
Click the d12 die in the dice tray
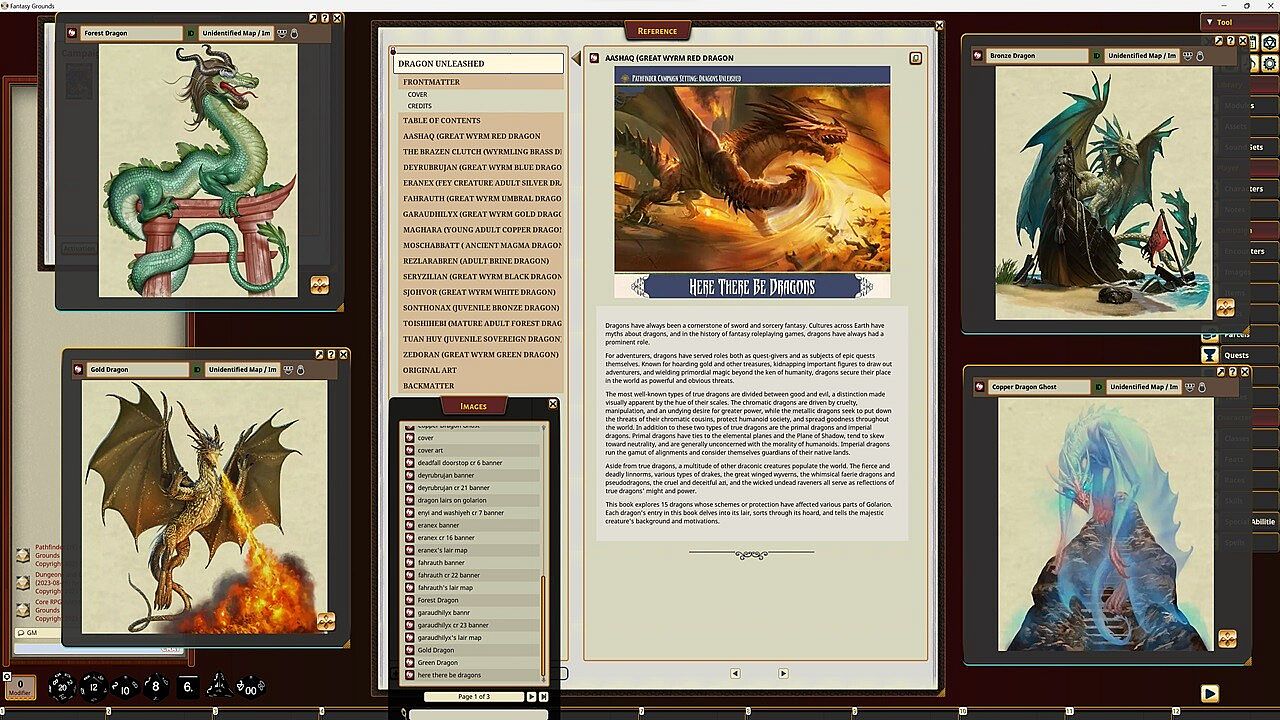coord(93,687)
